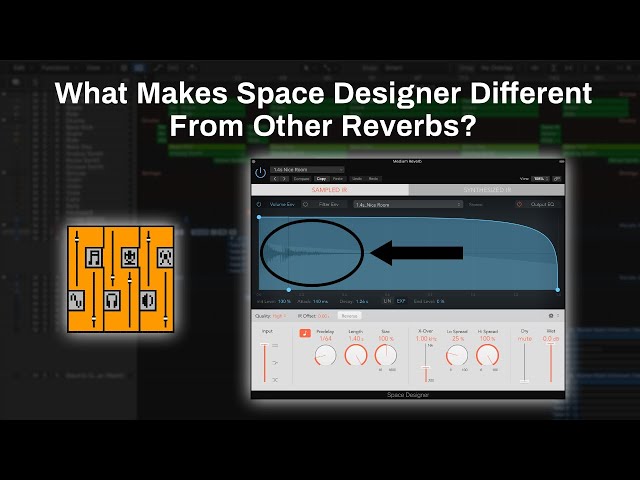
Task: Select the end envelope point at right
Action: (x=558, y=290)
